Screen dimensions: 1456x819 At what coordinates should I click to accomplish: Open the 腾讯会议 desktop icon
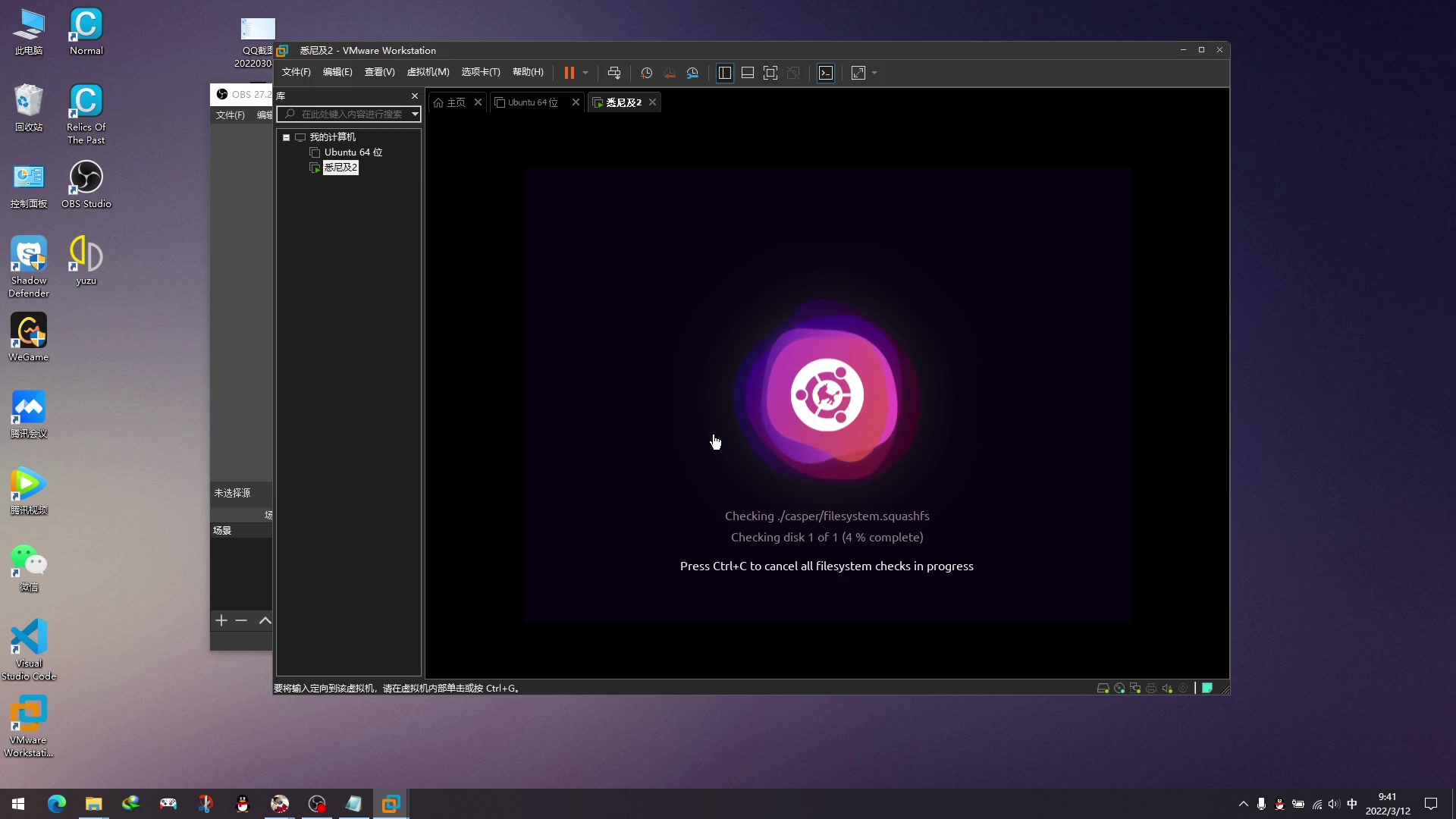[29, 414]
